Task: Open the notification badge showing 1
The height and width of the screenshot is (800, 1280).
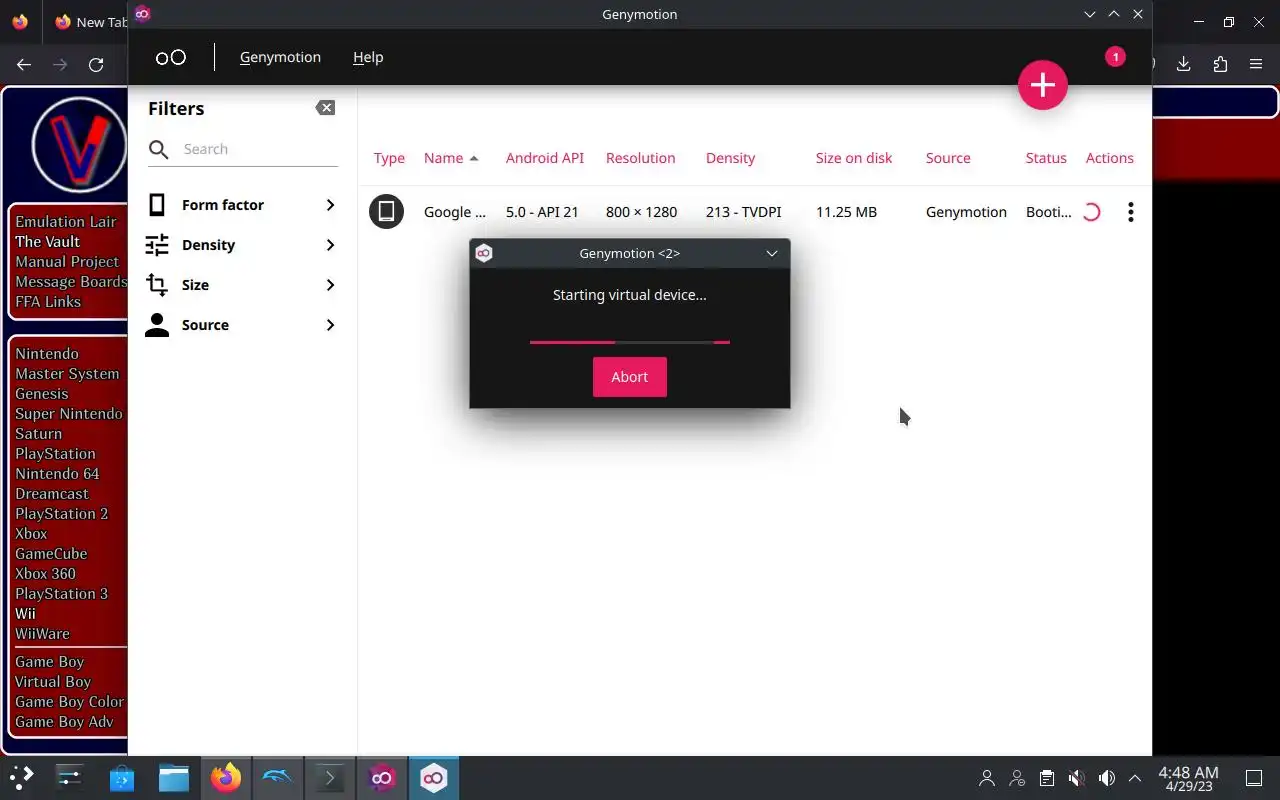Action: point(1115,57)
